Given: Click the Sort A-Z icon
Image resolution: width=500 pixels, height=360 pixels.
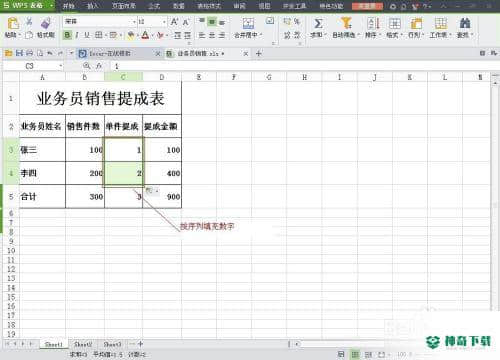Looking at the screenshot, I should [373, 23].
